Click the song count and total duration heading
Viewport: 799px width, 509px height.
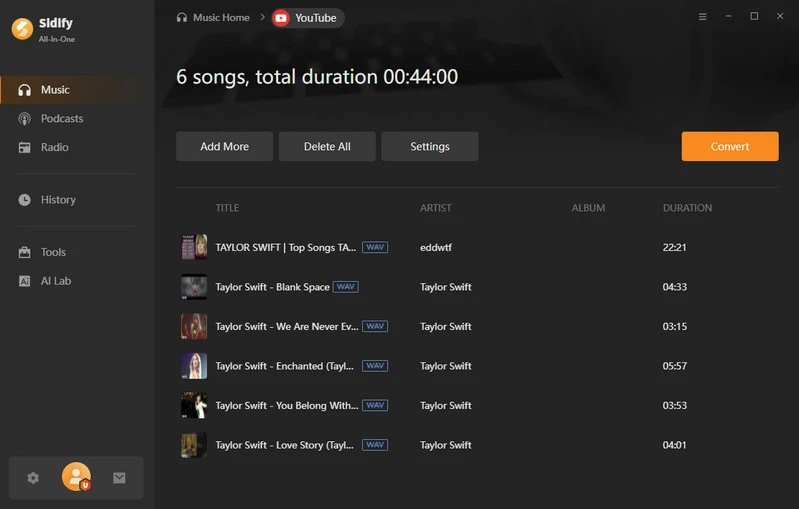(x=317, y=77)
